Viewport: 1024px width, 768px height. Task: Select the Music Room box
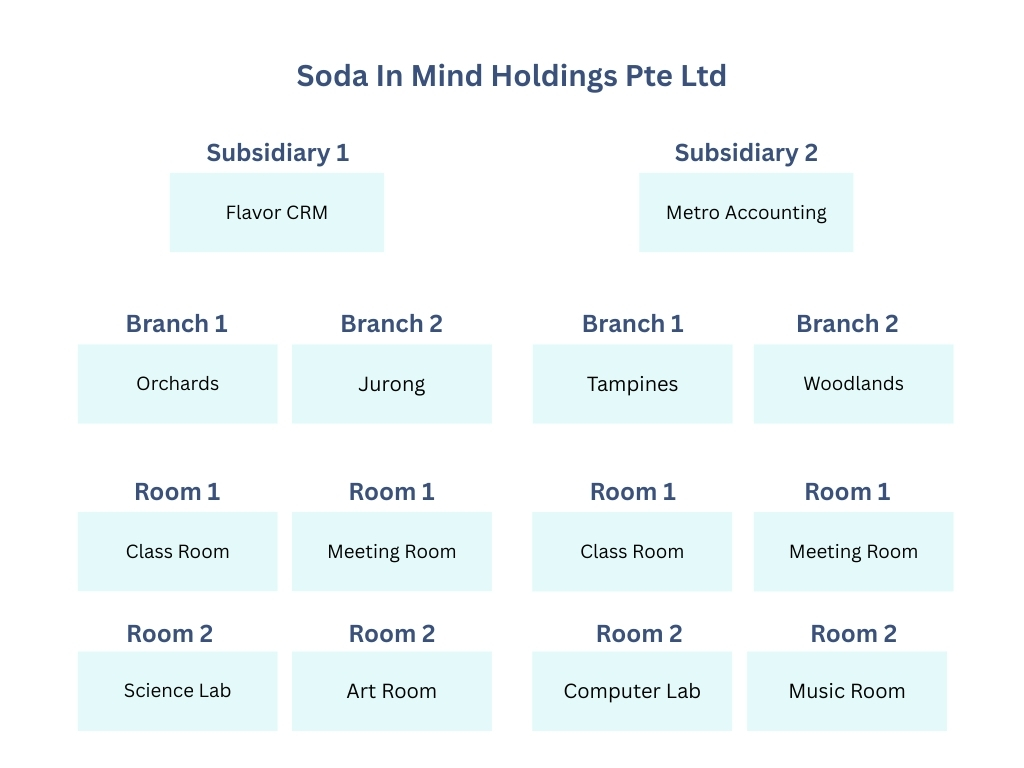(847, 691)
